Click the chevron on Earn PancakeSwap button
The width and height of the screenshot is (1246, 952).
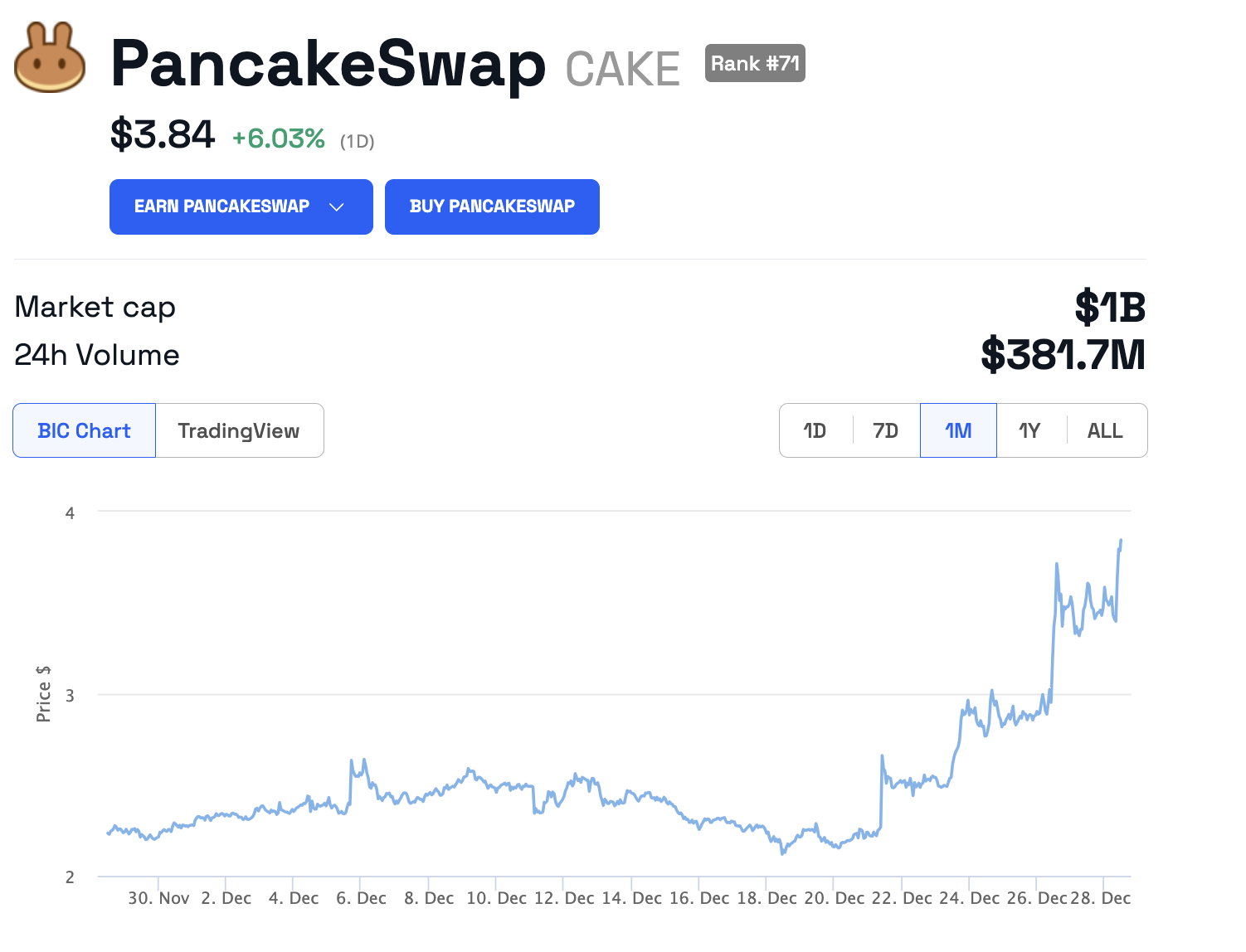pyautogui.click(x=336, y=206)
